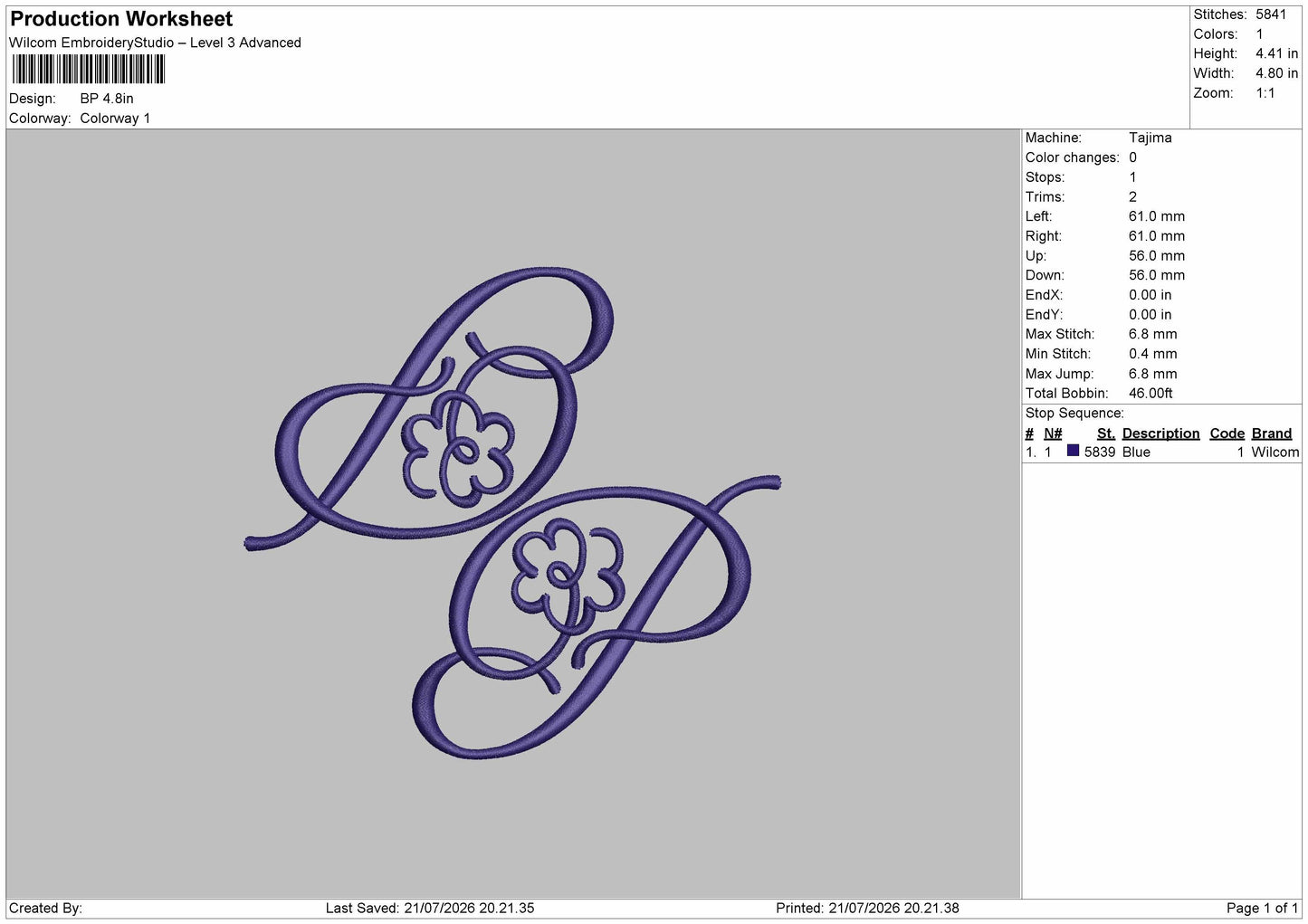
Task: Click the Page 1 of 1 indicator
Action: (x=1262, y=908)
